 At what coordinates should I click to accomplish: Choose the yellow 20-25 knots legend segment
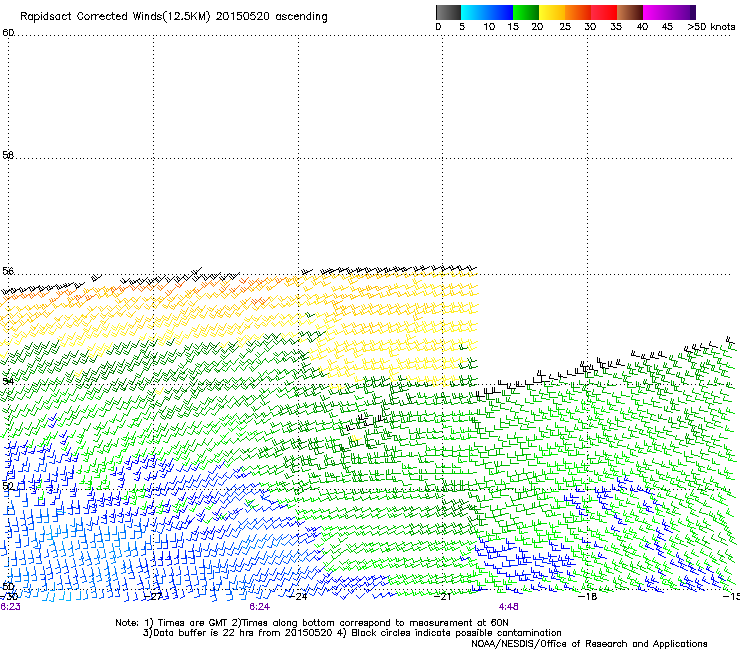(552, 12)
